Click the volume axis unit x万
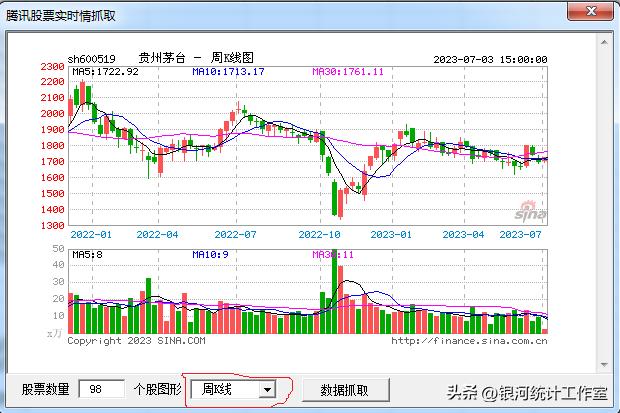This screenshot has width=620, height=413. 55,333
